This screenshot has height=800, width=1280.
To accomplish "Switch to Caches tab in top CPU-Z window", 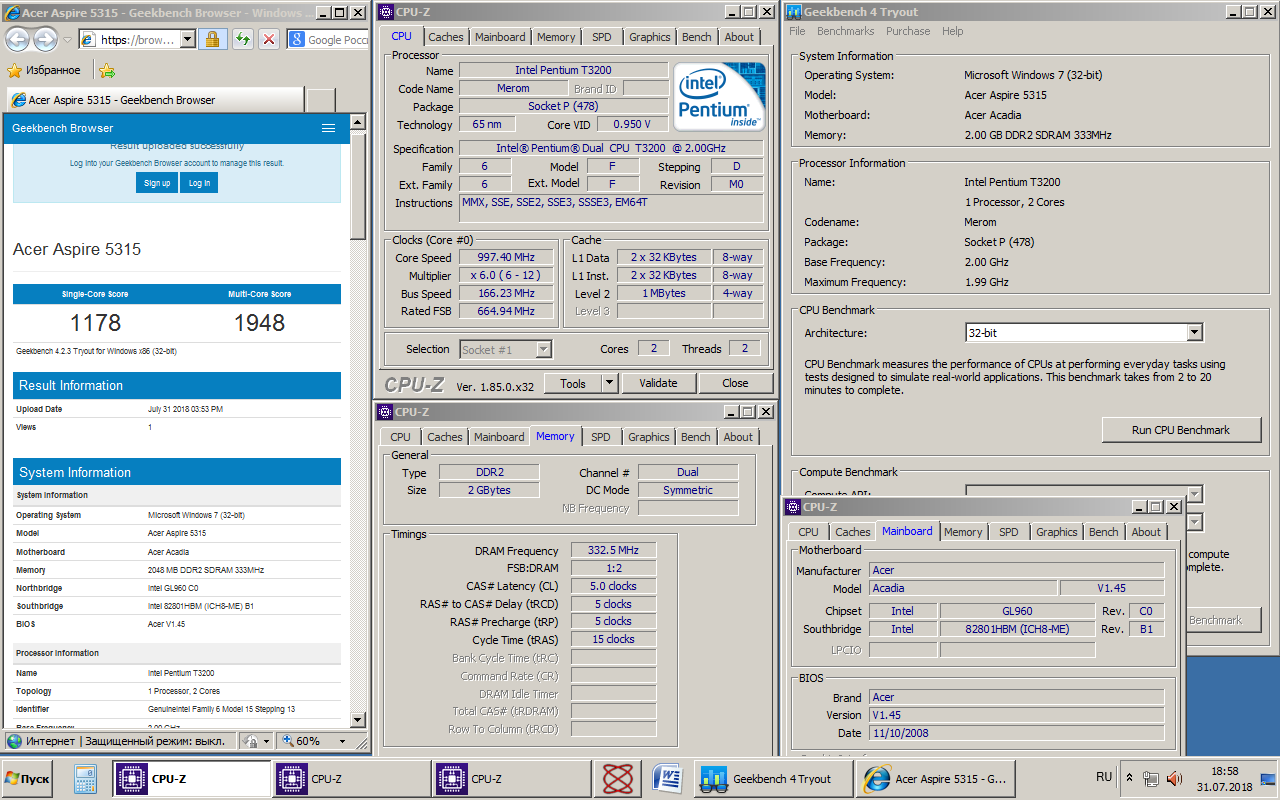I will pyautogui.click(x=446, y=37).
